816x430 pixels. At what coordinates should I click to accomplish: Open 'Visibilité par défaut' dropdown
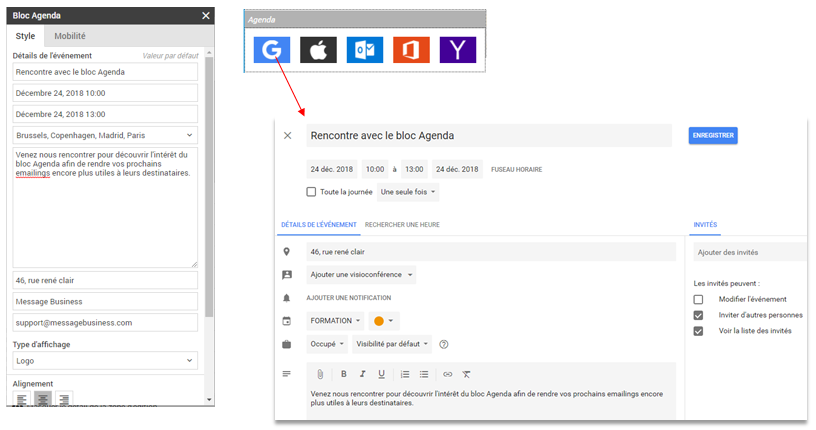point(392,344)
